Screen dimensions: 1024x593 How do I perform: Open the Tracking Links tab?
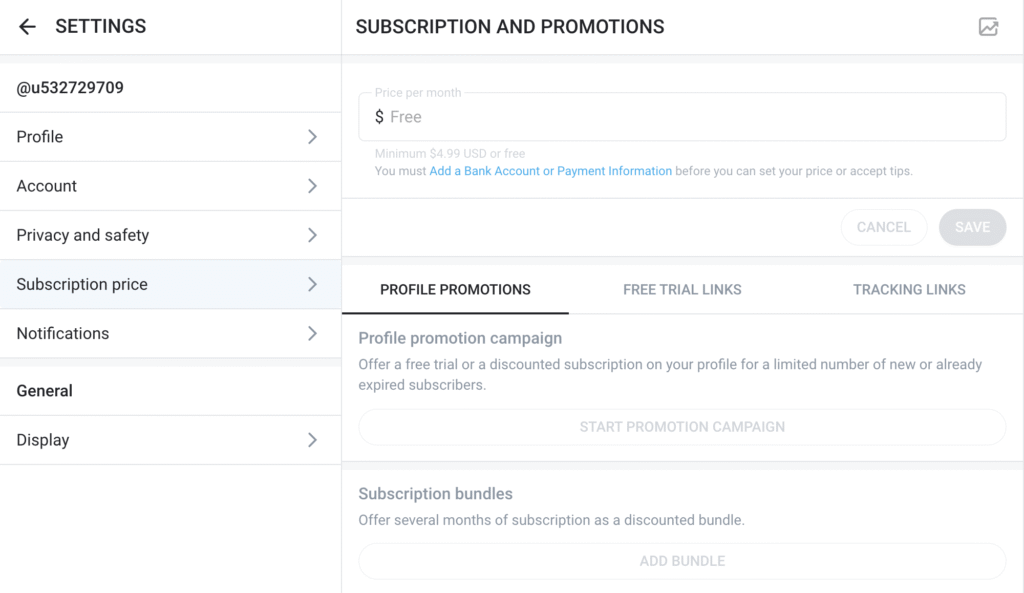click(909, 290)
